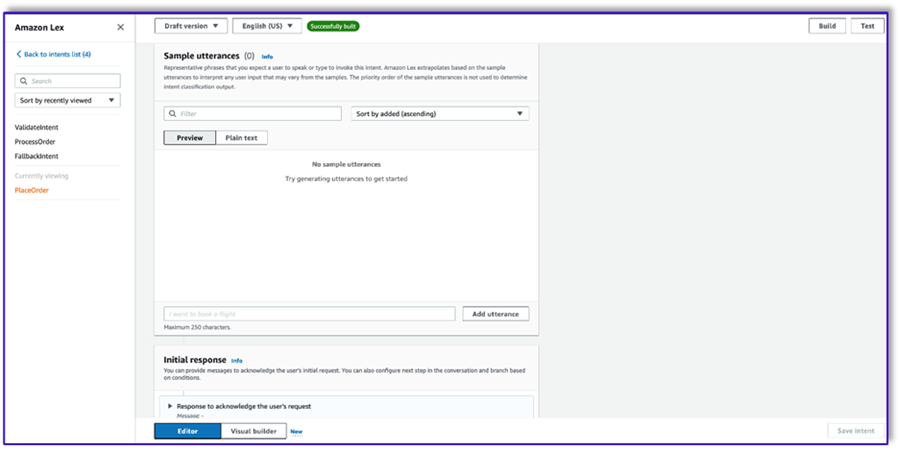Click 'No sample utterances' message
The height and width of the screenshot is (449, 900).
pyautogui.click(x=346, y=165)
